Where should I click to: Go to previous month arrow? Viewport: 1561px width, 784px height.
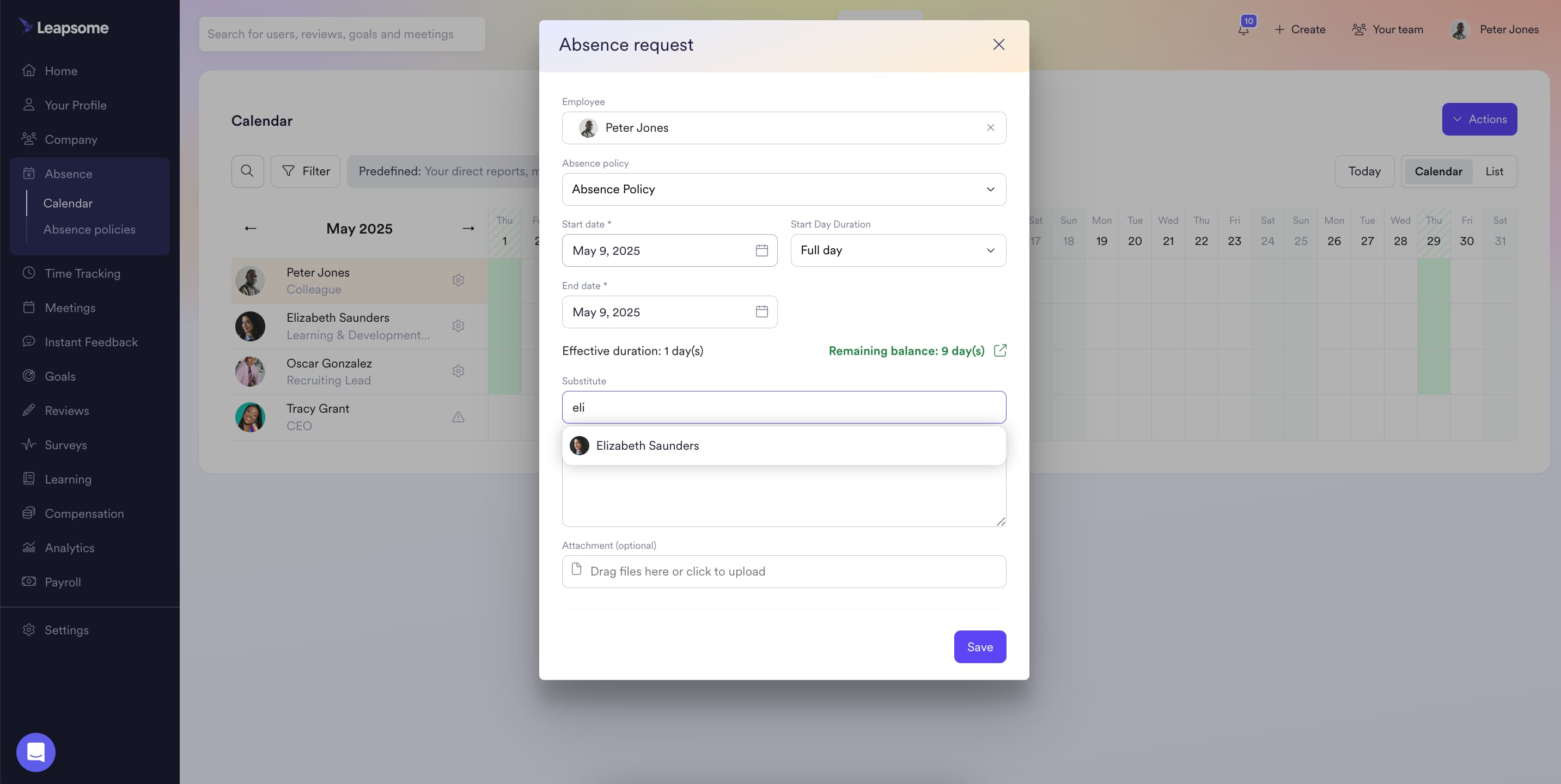tap(250, 229)
